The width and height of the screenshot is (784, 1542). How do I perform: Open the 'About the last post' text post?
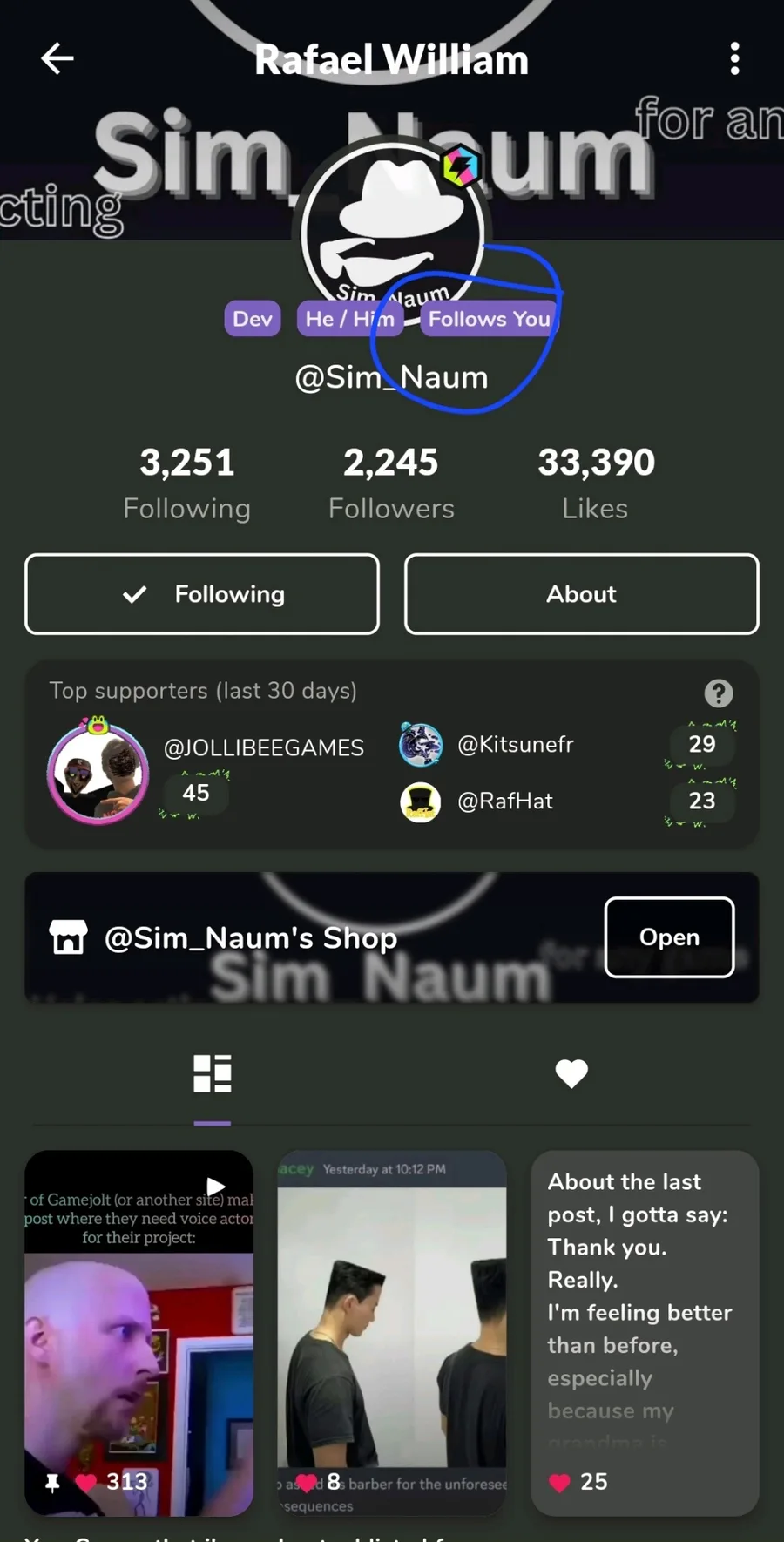[645, 1333]
